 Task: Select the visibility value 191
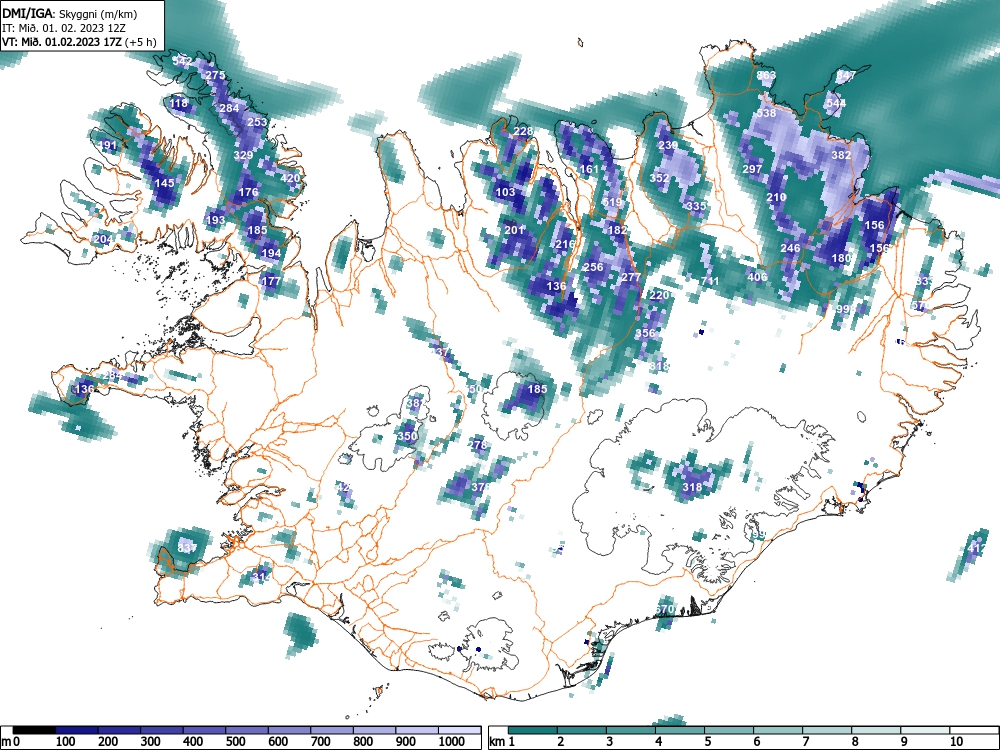point(108,145)
